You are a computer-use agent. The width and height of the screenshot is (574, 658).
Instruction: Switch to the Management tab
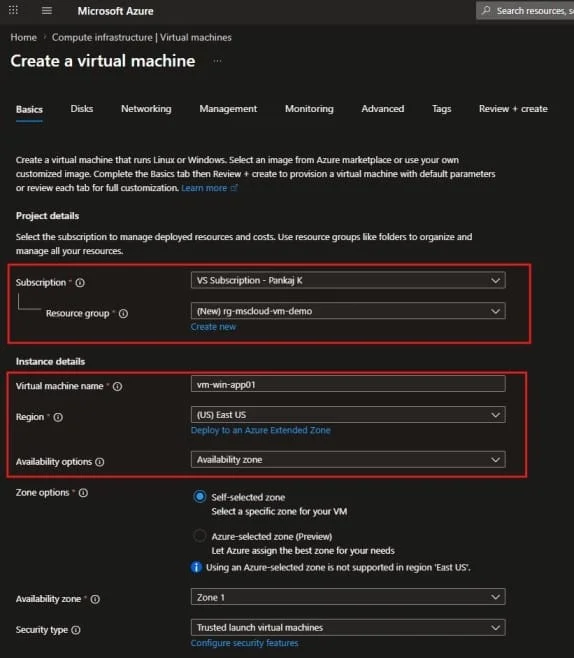click(x=228, y=109)
